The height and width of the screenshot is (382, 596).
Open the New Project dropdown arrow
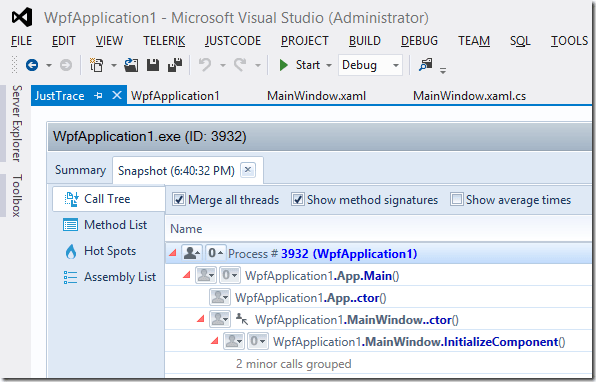coord(113,65)
